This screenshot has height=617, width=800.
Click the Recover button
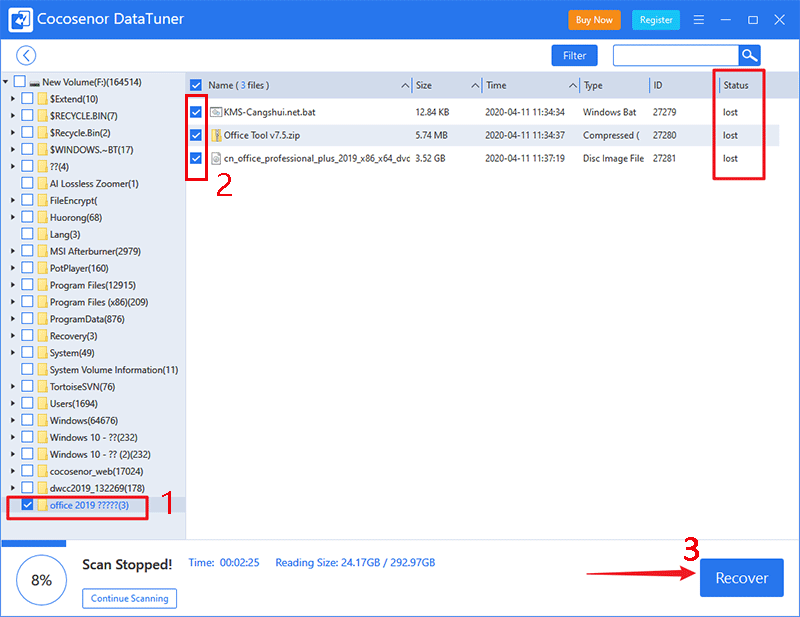tap(741, 578)
